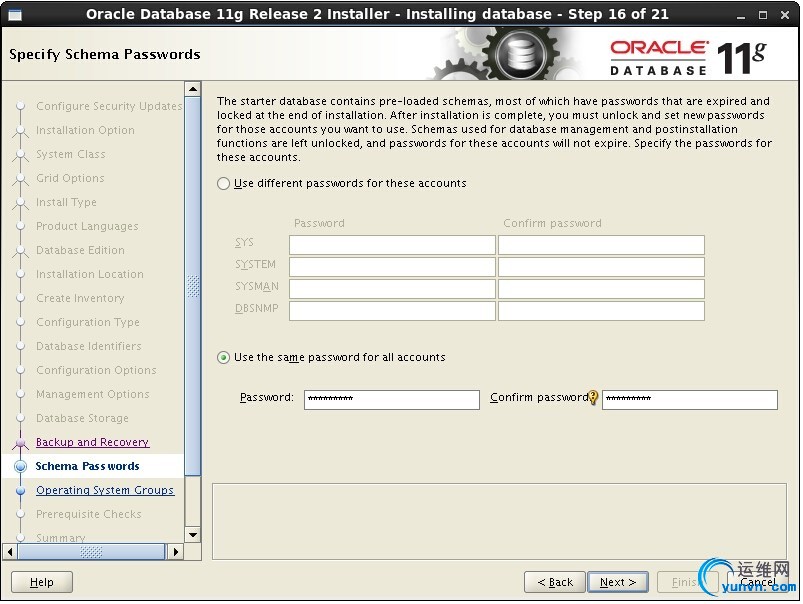
Task: Focus the shared Password field
Action: [x=392, y=400]
